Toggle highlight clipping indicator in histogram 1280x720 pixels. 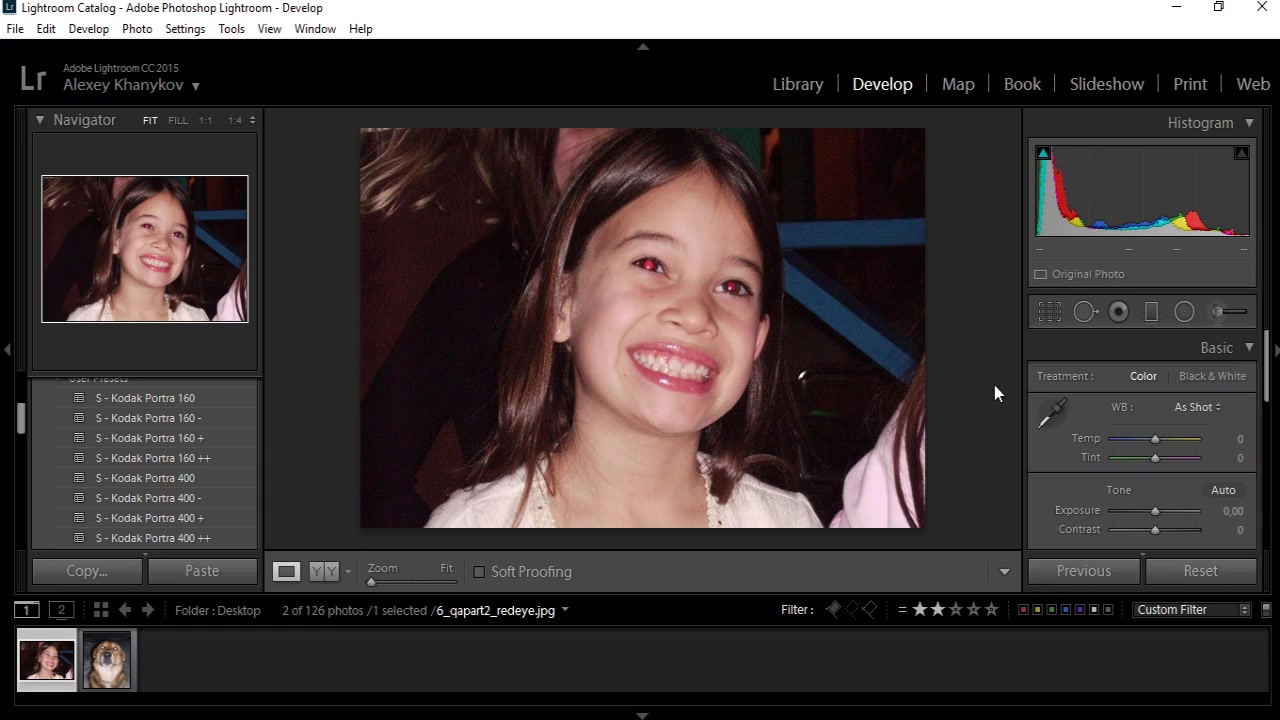click(1241, 153)
